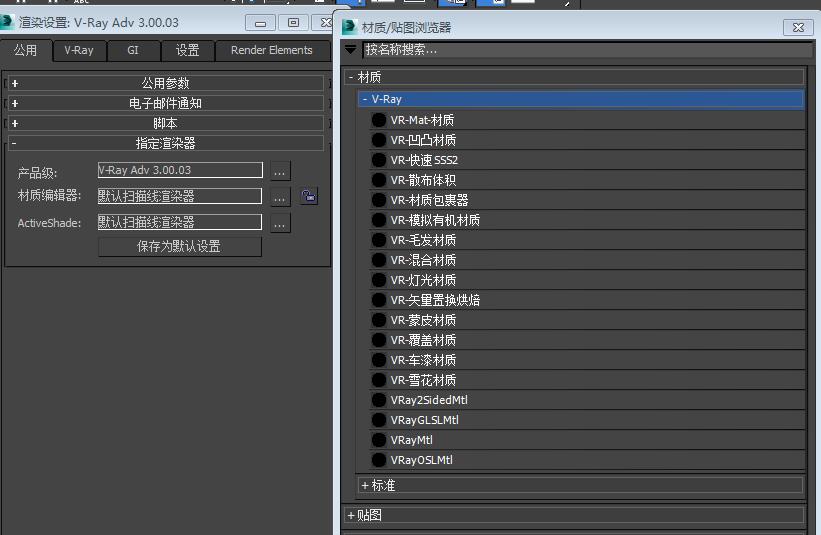
Task: Maximize the render settings window
Action: point(293,23)
